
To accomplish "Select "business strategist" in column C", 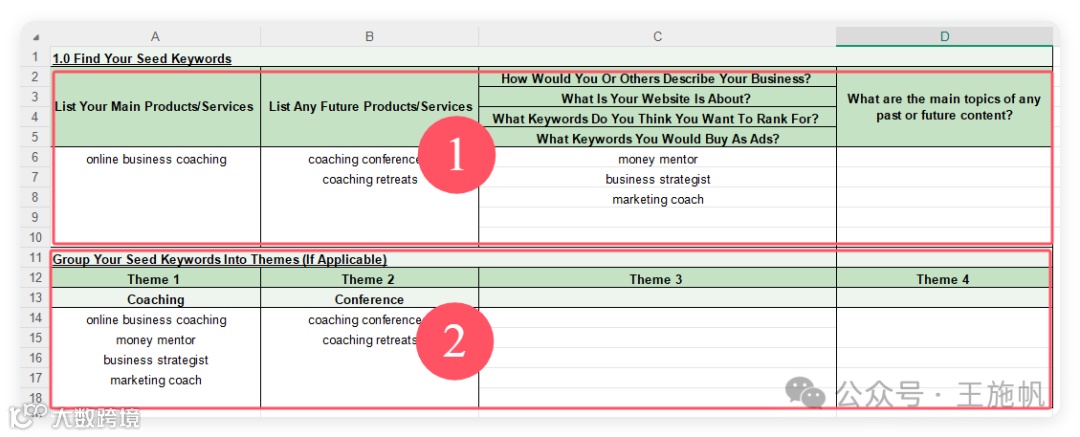I will (x=657, y=180).
